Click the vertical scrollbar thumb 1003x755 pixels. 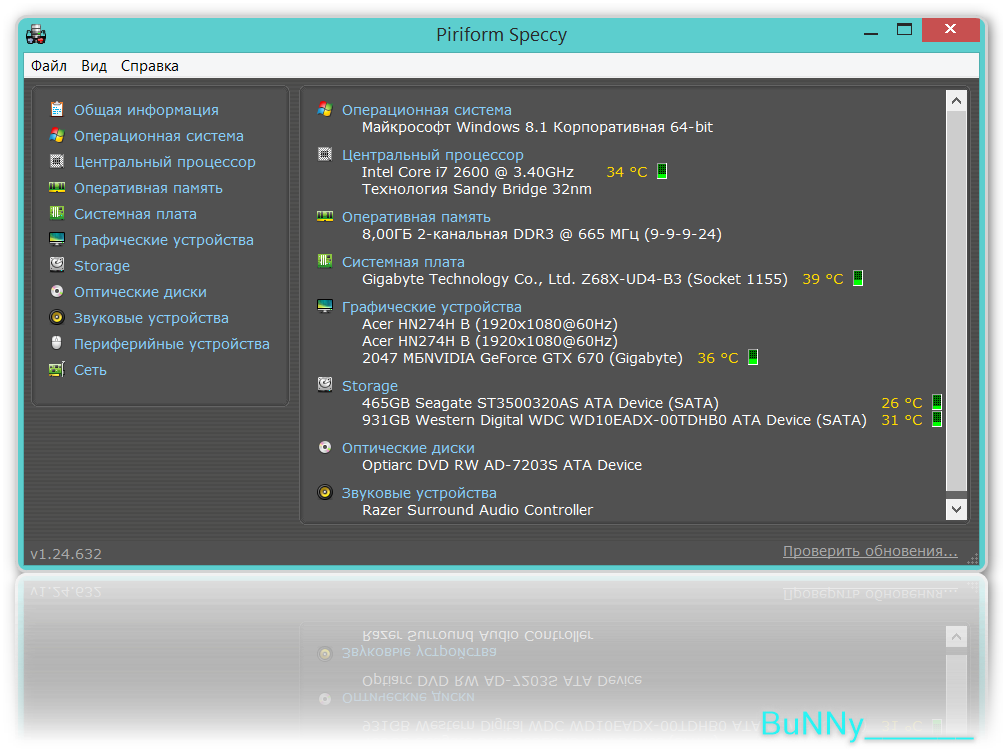click(x=956, y=301)
